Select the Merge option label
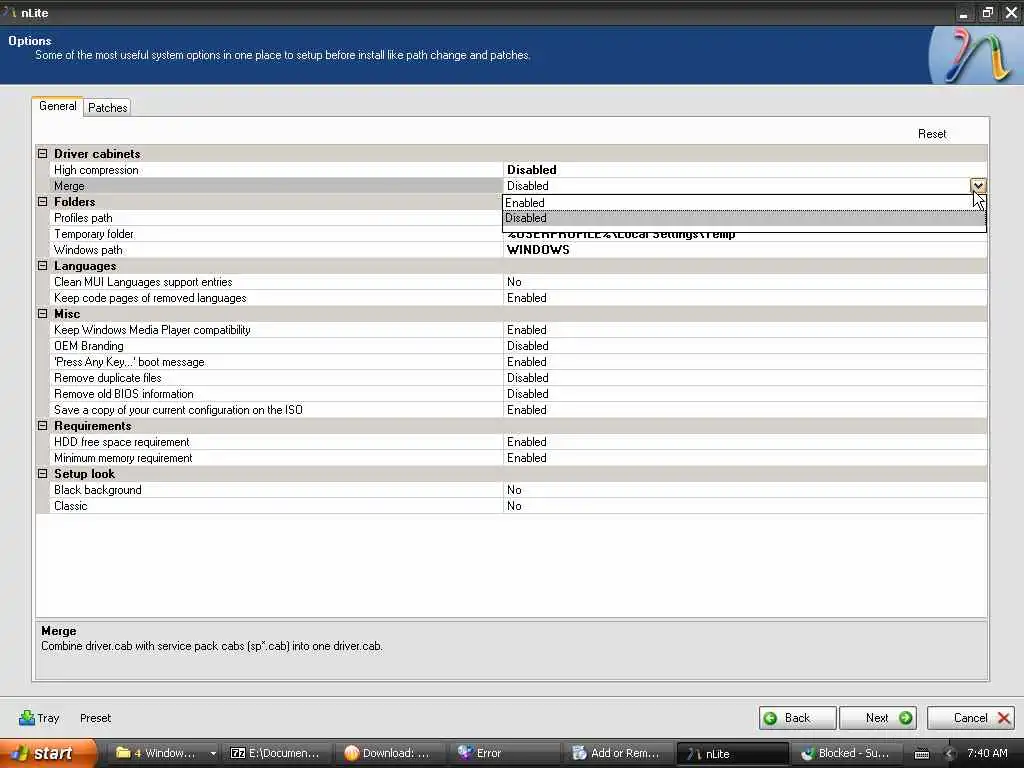 [69, 186]
